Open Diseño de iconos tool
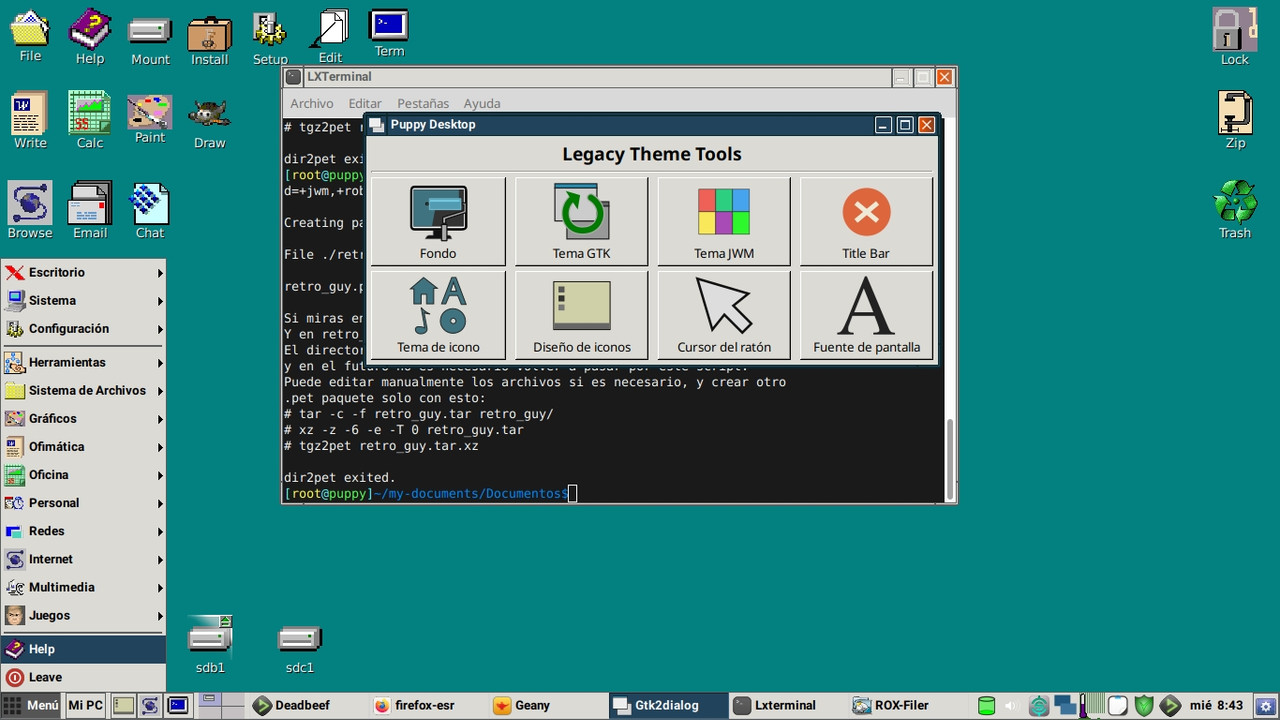Image resolution: width=1280 pixels, height=720 pixels. coord(581,315)
